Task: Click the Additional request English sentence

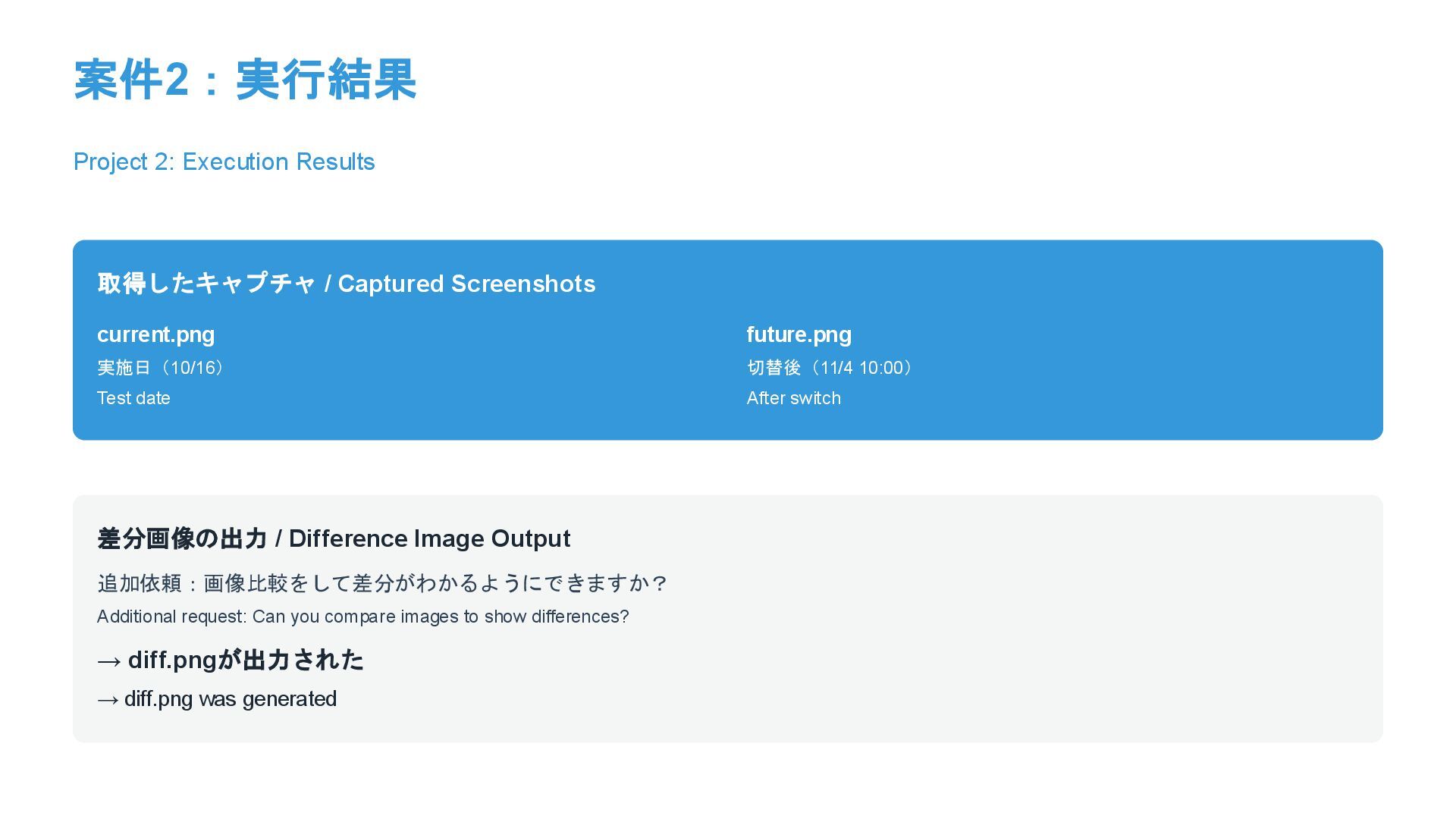Action: (x=363, y=617)
